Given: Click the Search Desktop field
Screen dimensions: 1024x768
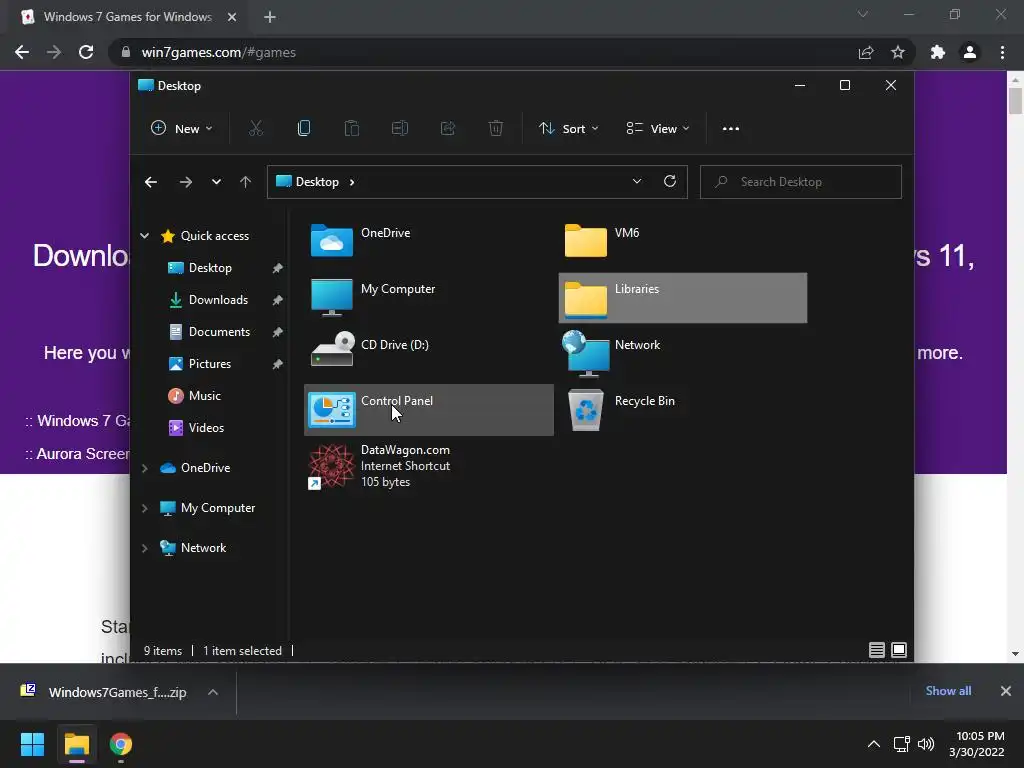Looking at the screenshot, I should (x=801, y=182).
